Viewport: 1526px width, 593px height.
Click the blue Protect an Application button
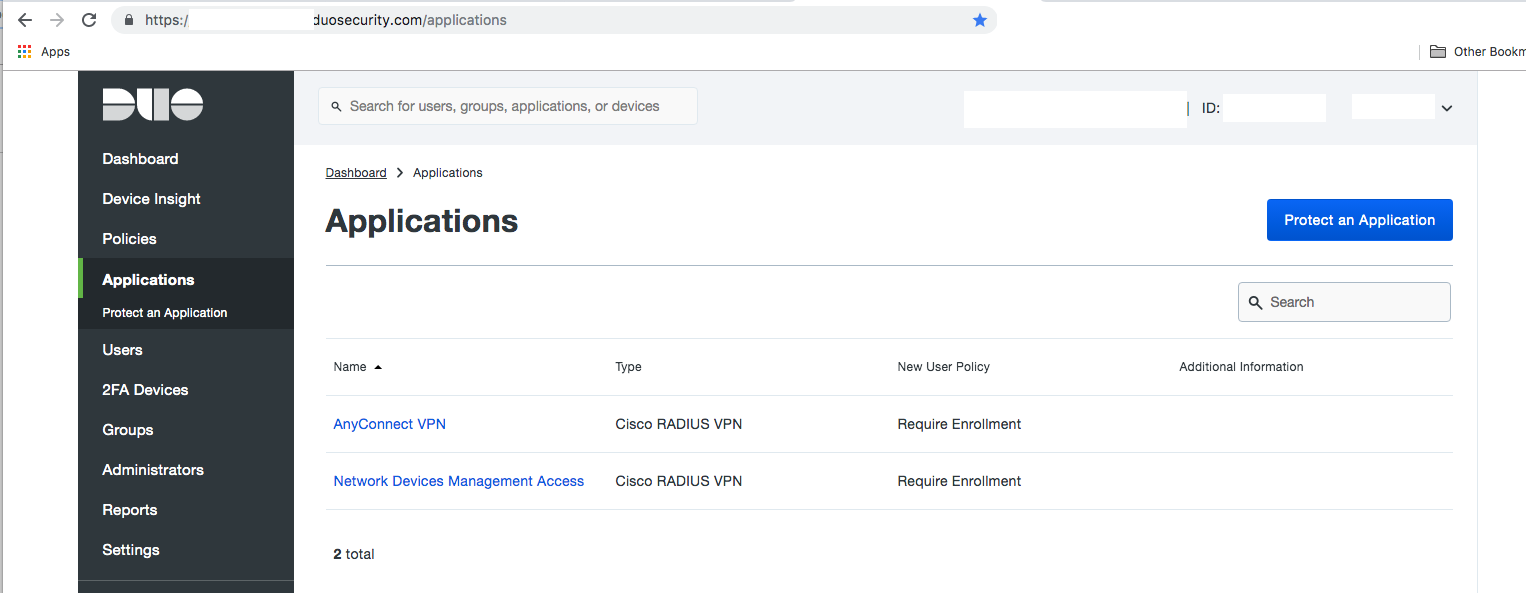[x=1359, y=220]
